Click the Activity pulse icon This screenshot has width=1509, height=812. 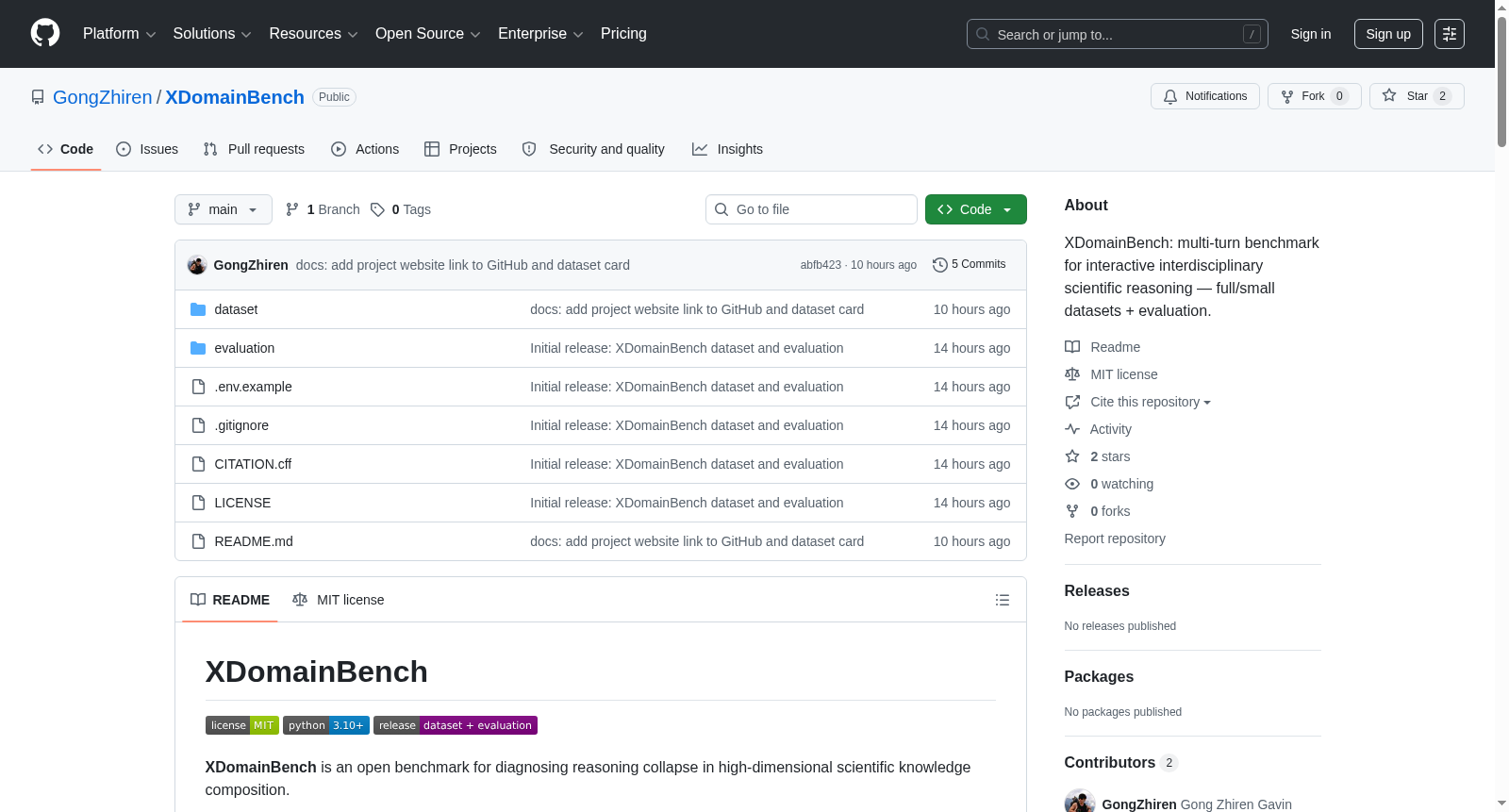(1072, 429)
